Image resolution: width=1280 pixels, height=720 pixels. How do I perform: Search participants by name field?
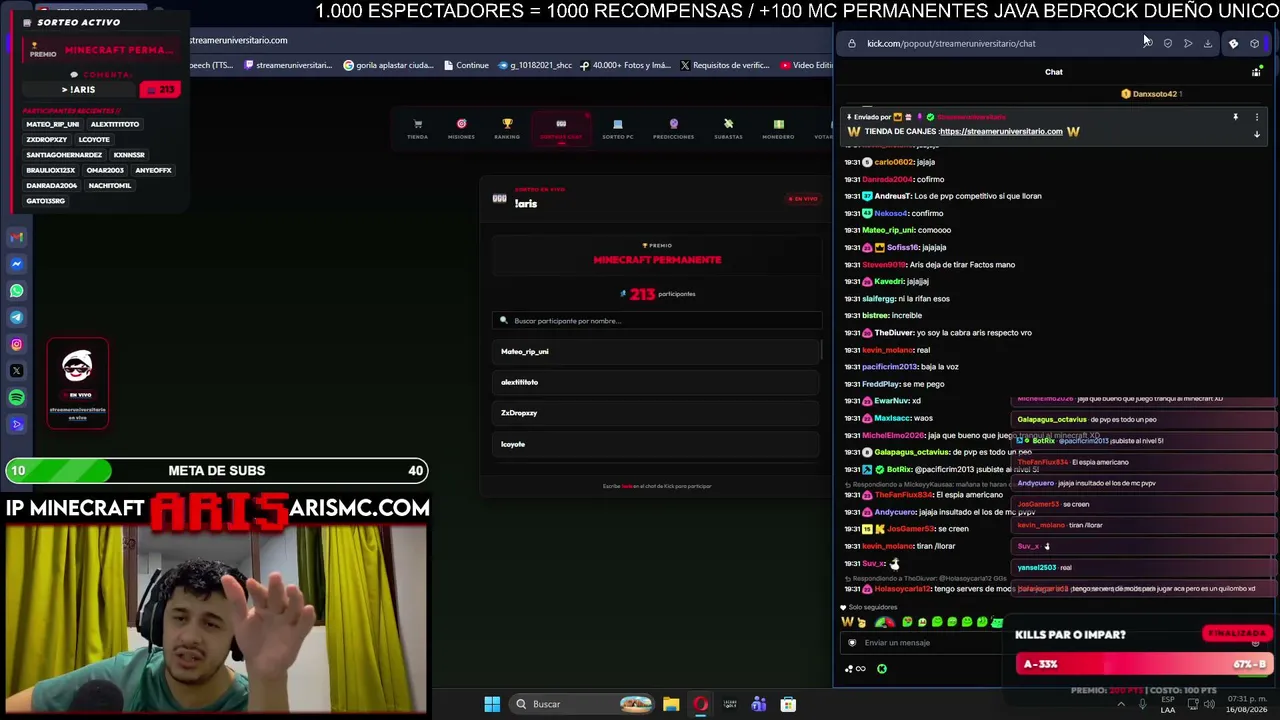657,321
